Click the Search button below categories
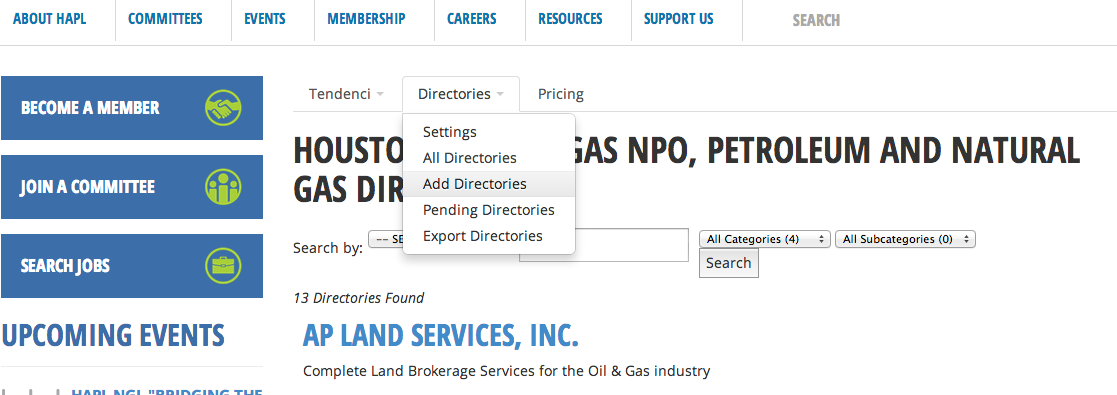The height and width of the screenshot is (395, 1117). tap(729, 263)
